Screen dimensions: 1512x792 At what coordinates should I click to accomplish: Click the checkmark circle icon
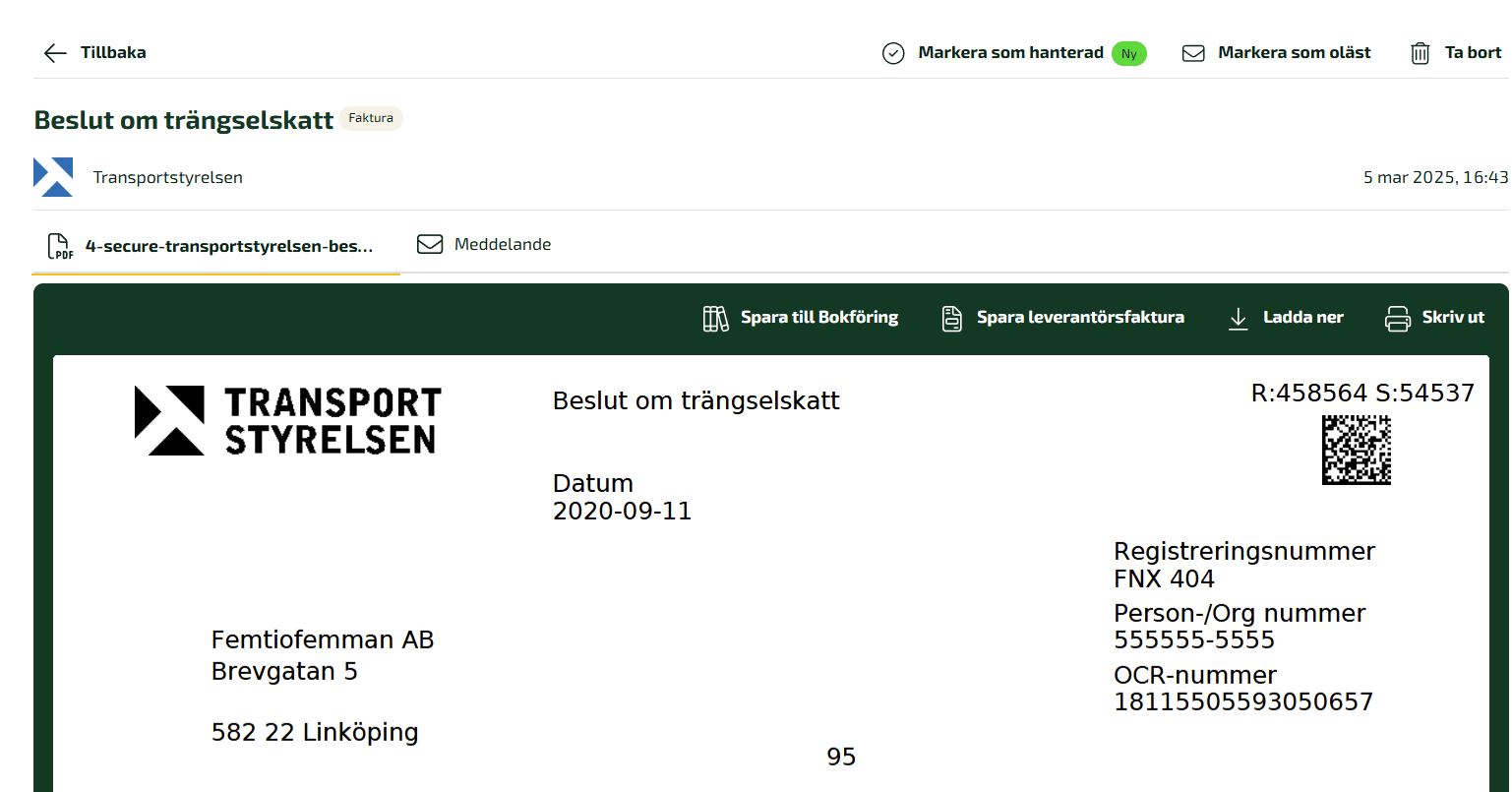893,53
